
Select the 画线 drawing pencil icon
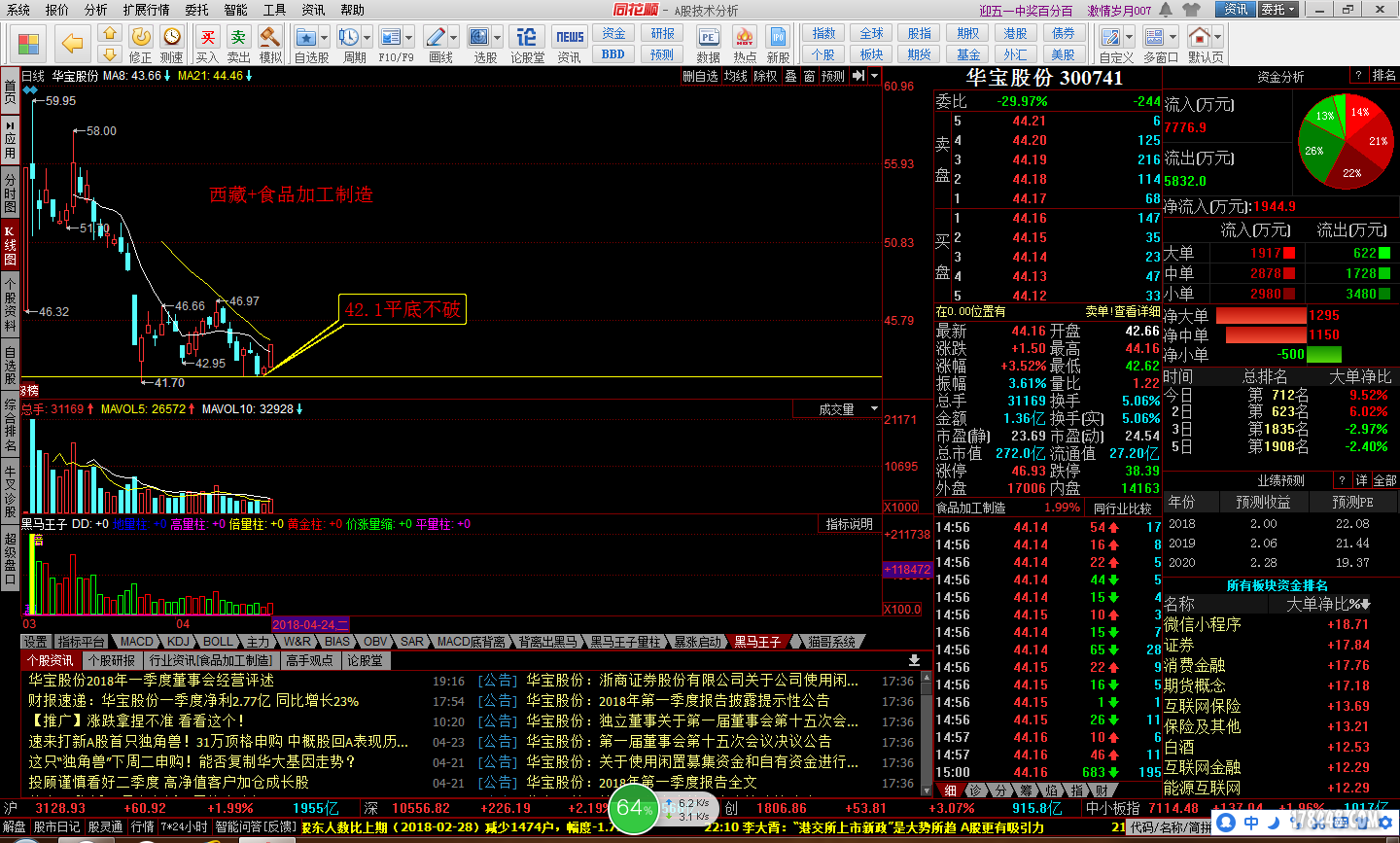point(436,37)
